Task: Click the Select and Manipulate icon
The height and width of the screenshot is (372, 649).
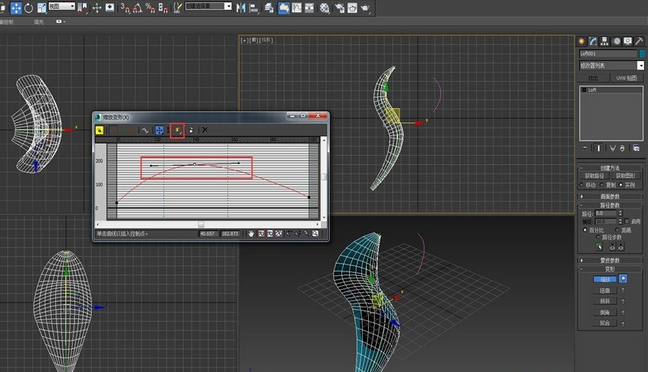Action: (97, 8)
